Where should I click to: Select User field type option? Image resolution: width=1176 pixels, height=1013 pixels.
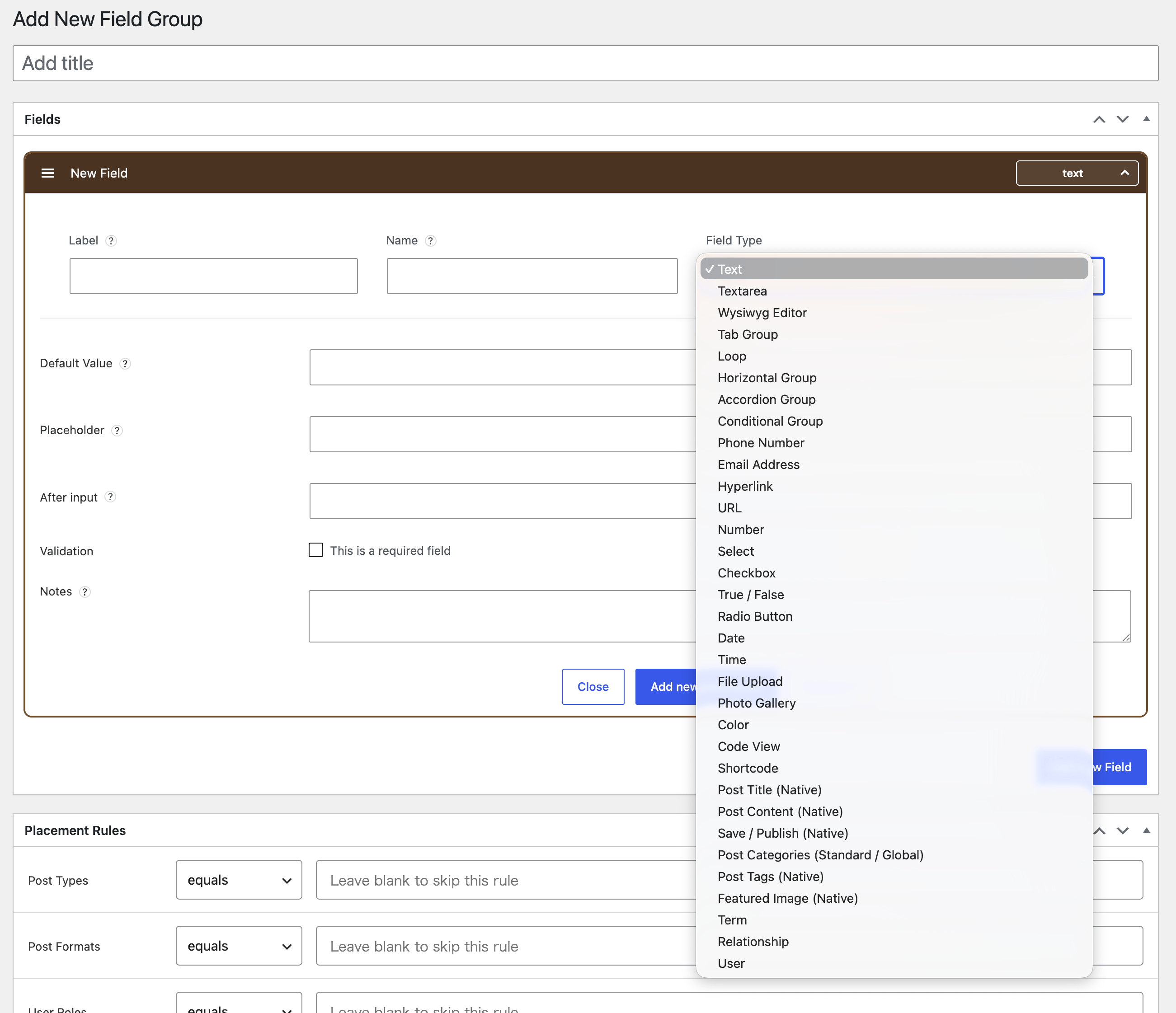(894, 964)
